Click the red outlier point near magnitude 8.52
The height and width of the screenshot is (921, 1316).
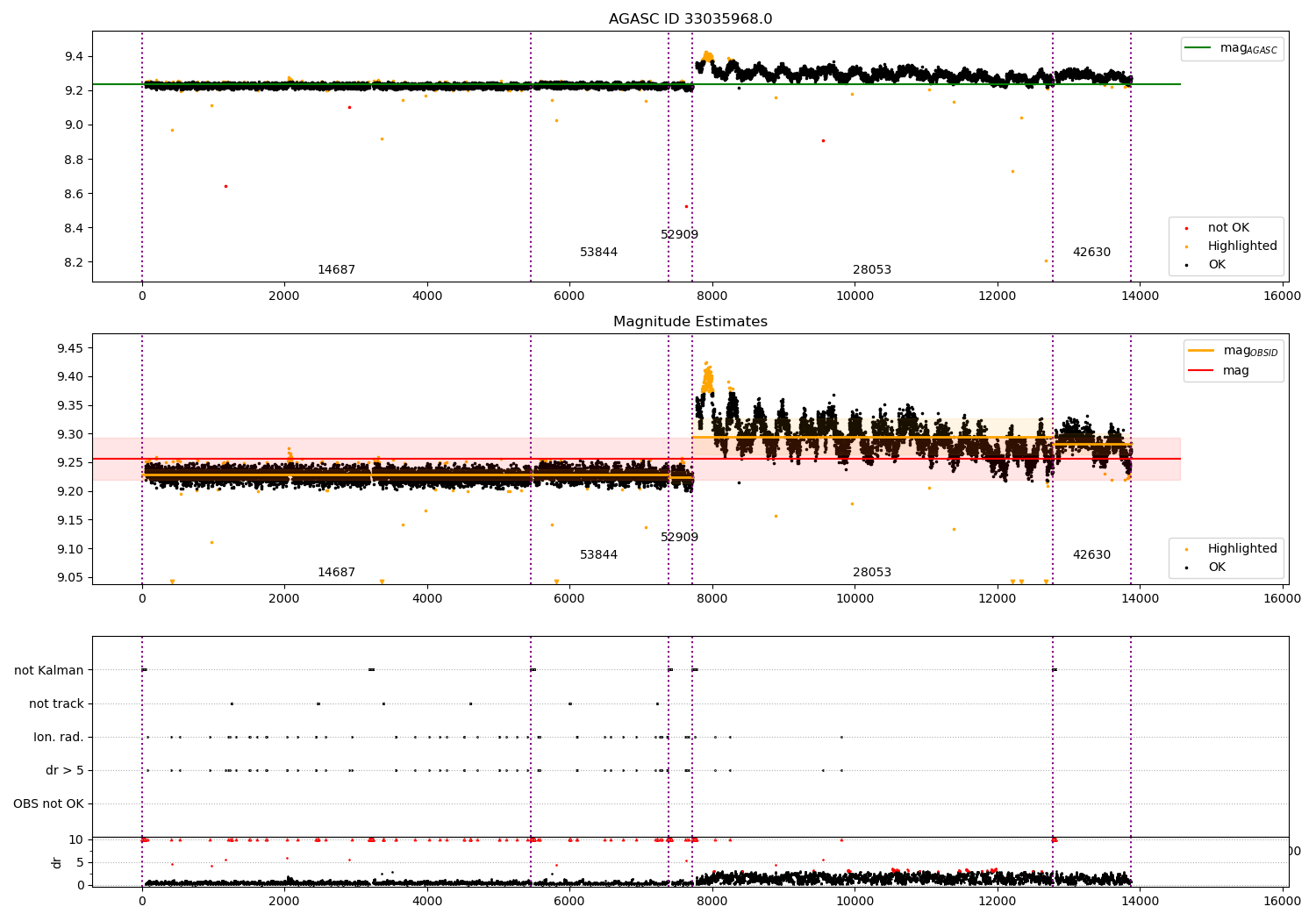686,206
